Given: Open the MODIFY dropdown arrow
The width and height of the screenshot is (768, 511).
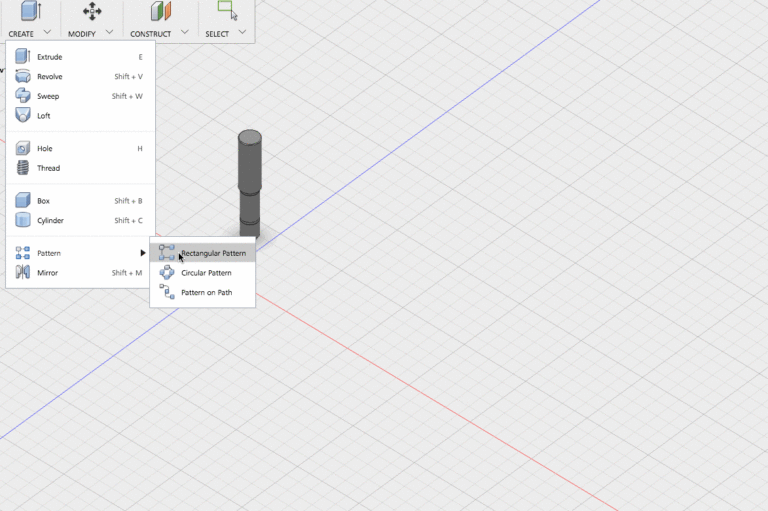Looking at the screenshot, I should click(x=109, y=32).
